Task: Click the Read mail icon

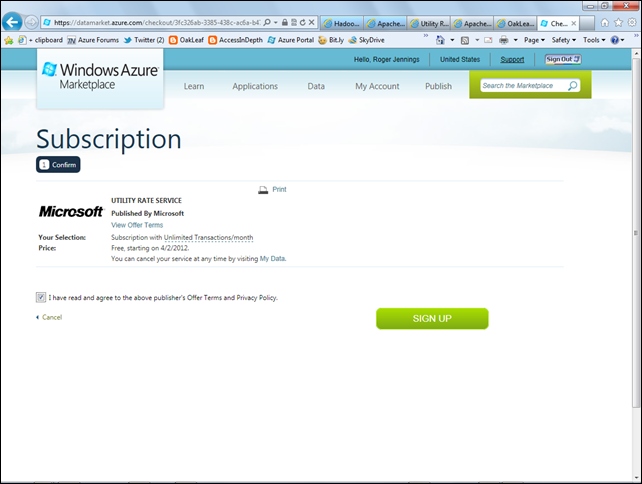Action: pyautogui.click(x=488, y=40)
